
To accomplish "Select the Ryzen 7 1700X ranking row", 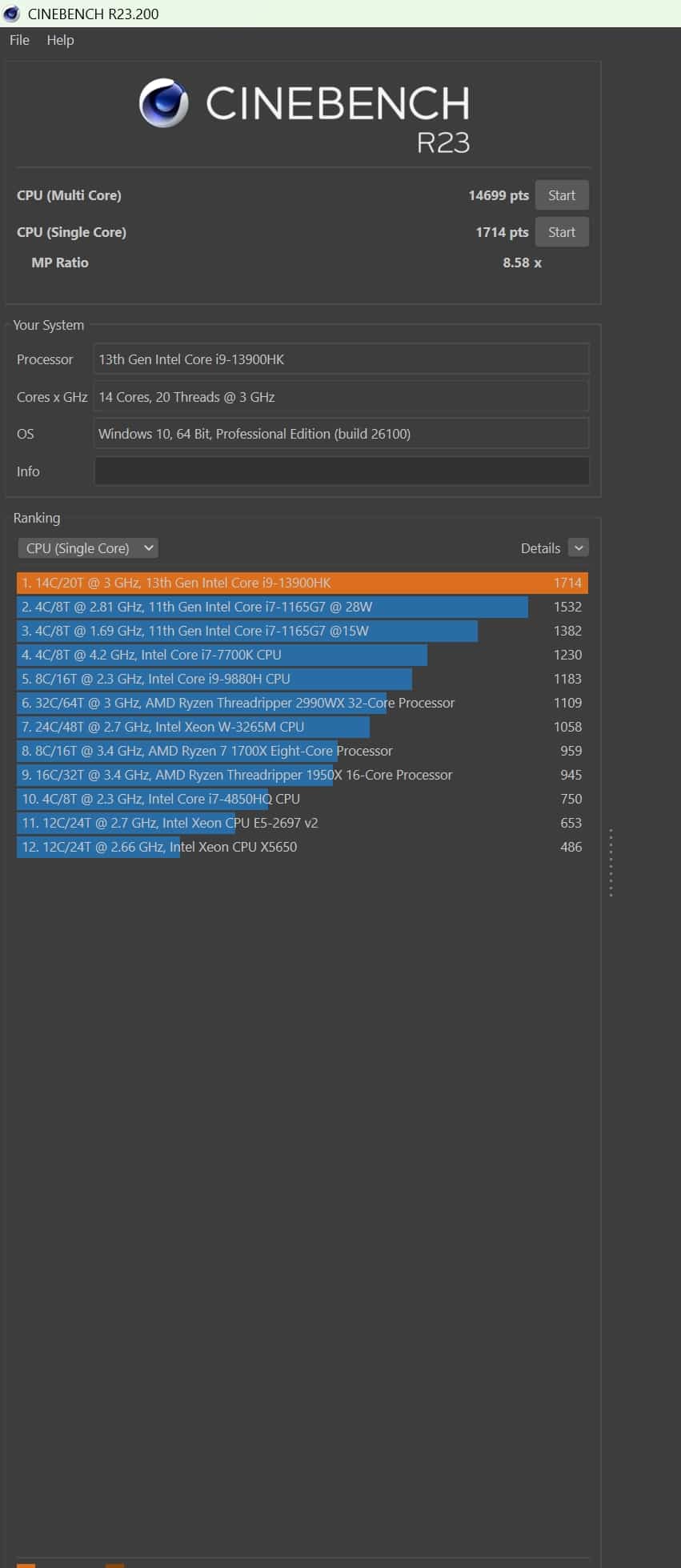I will pyautogui.click(x=302, y=751).
